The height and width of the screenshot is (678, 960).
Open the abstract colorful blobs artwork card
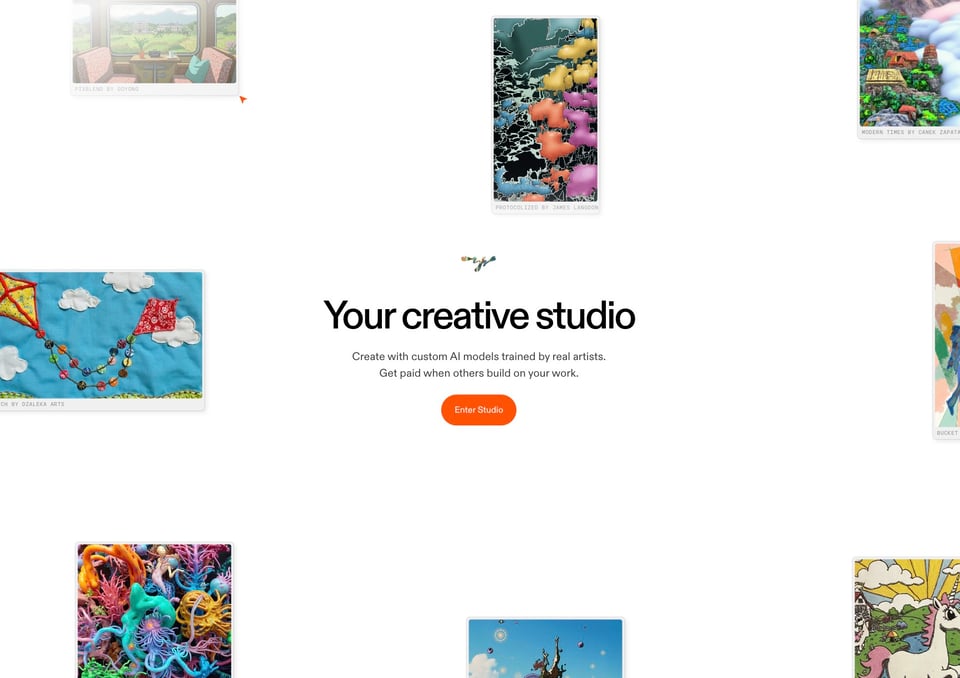[x=546, y=110]
